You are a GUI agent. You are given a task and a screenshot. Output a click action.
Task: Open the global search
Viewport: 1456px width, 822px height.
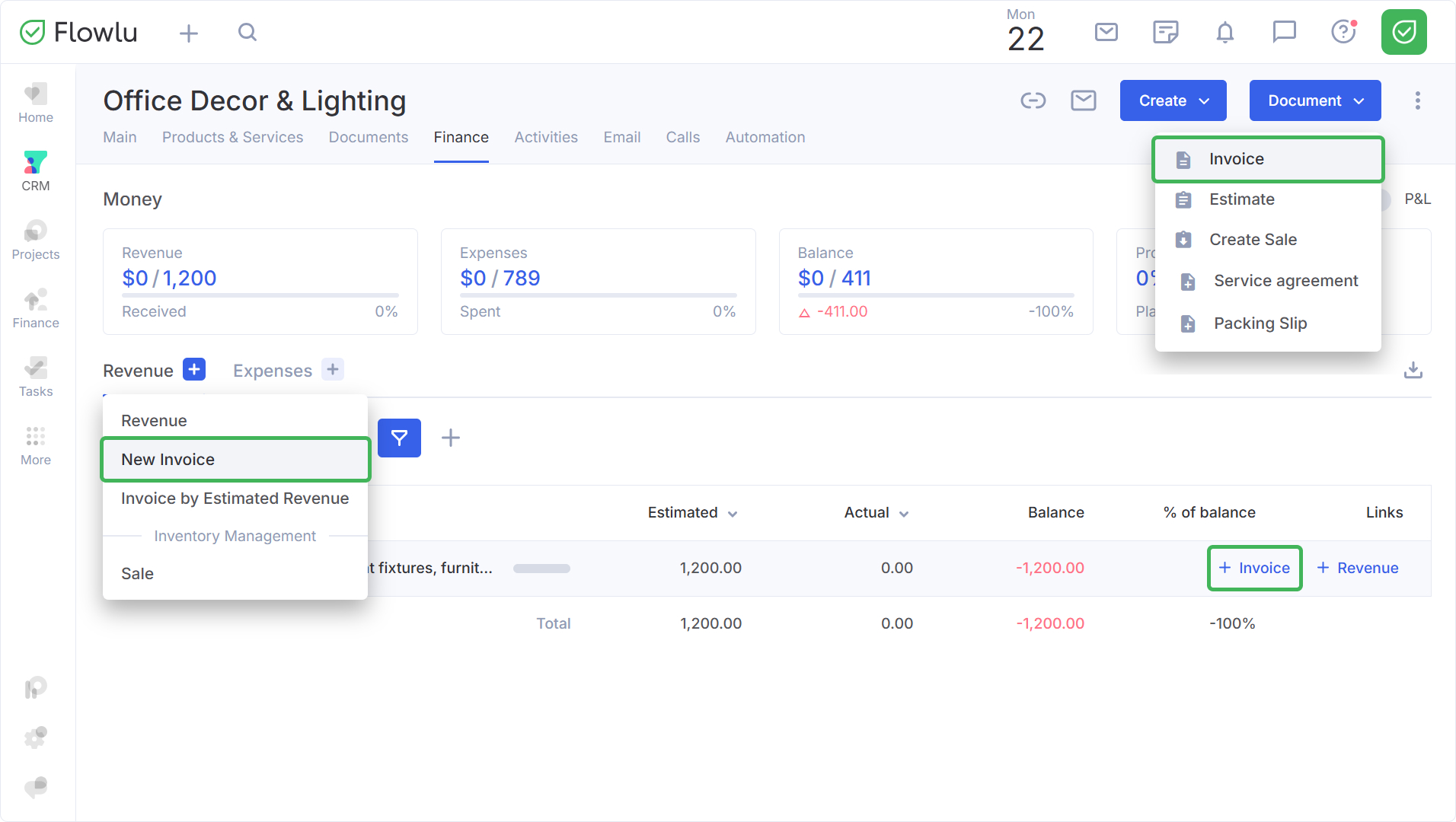[x=247, y=32]
